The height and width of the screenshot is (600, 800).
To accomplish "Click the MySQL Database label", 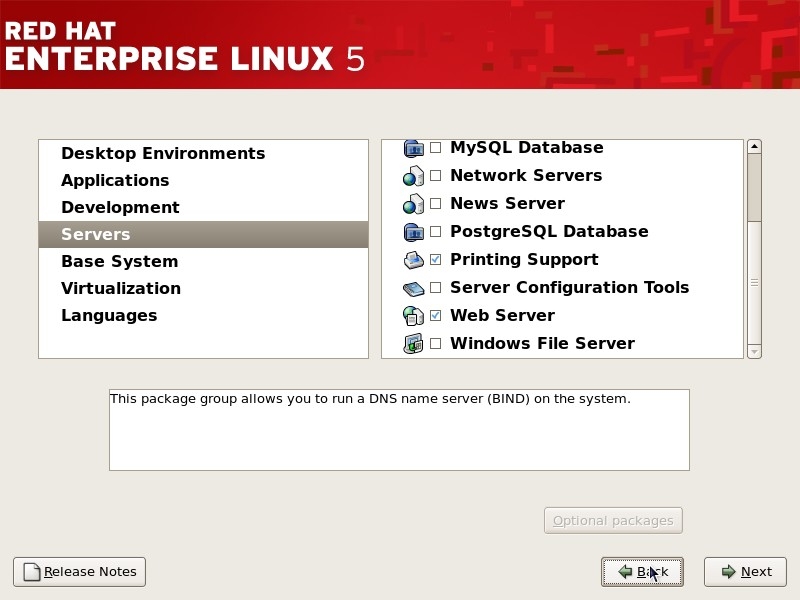I will click(527, 147).
